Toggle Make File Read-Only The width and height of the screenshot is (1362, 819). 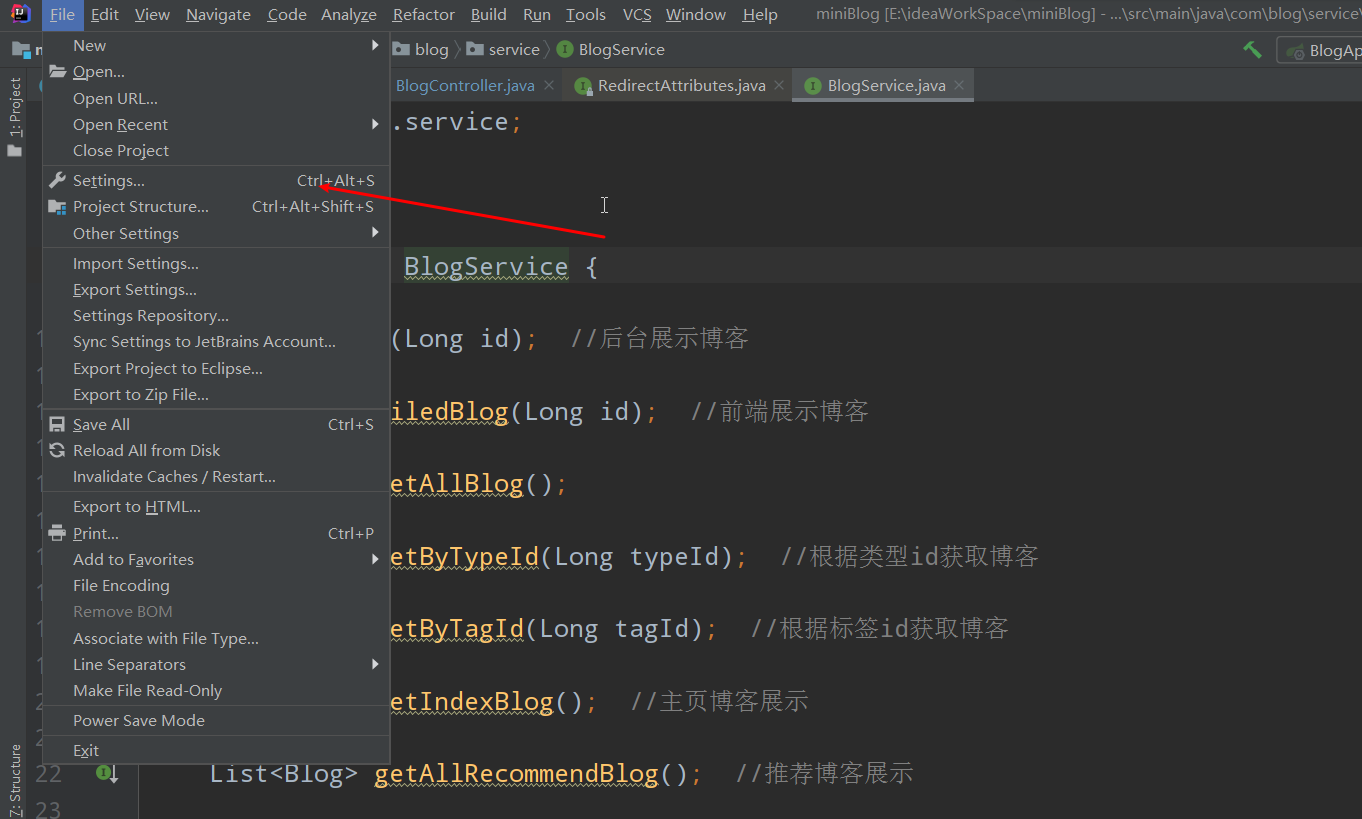tap(216, 690)
